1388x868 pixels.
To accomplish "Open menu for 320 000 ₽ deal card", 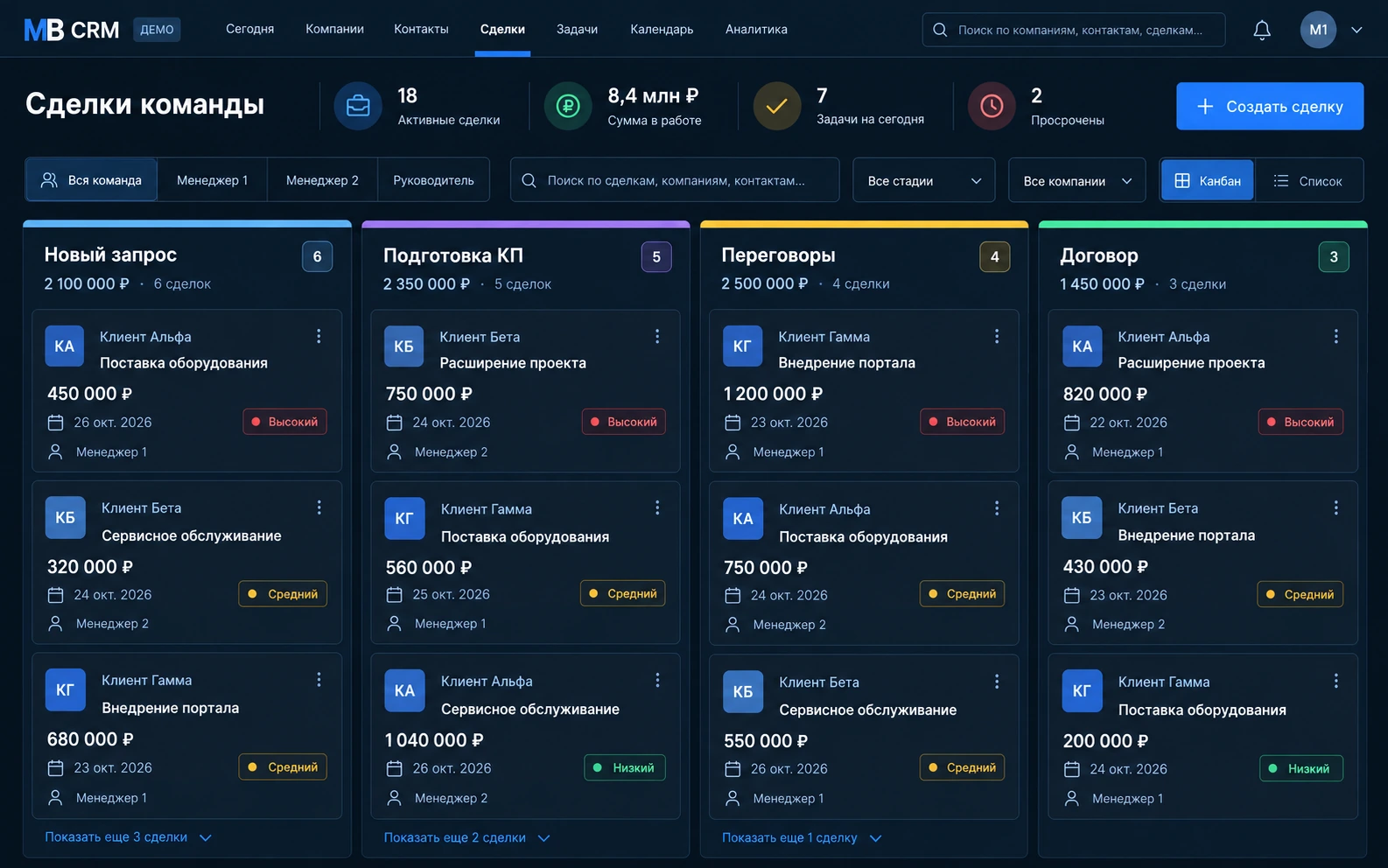I will (319, 507).
